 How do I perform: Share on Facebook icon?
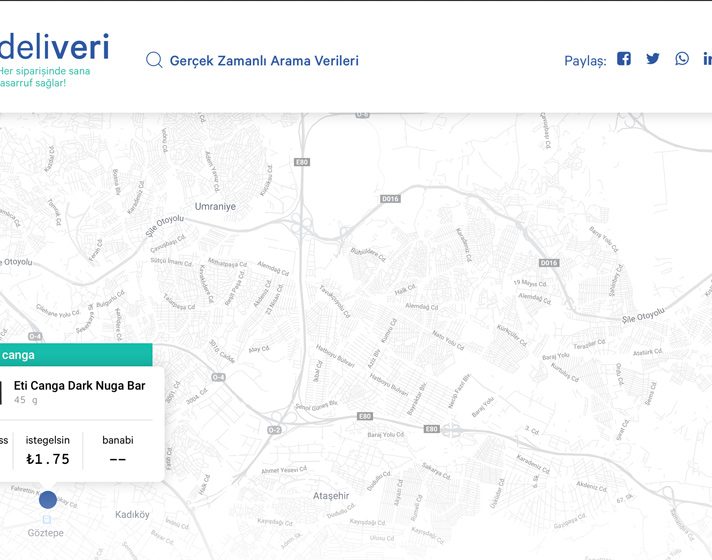(x=624, y=59)
